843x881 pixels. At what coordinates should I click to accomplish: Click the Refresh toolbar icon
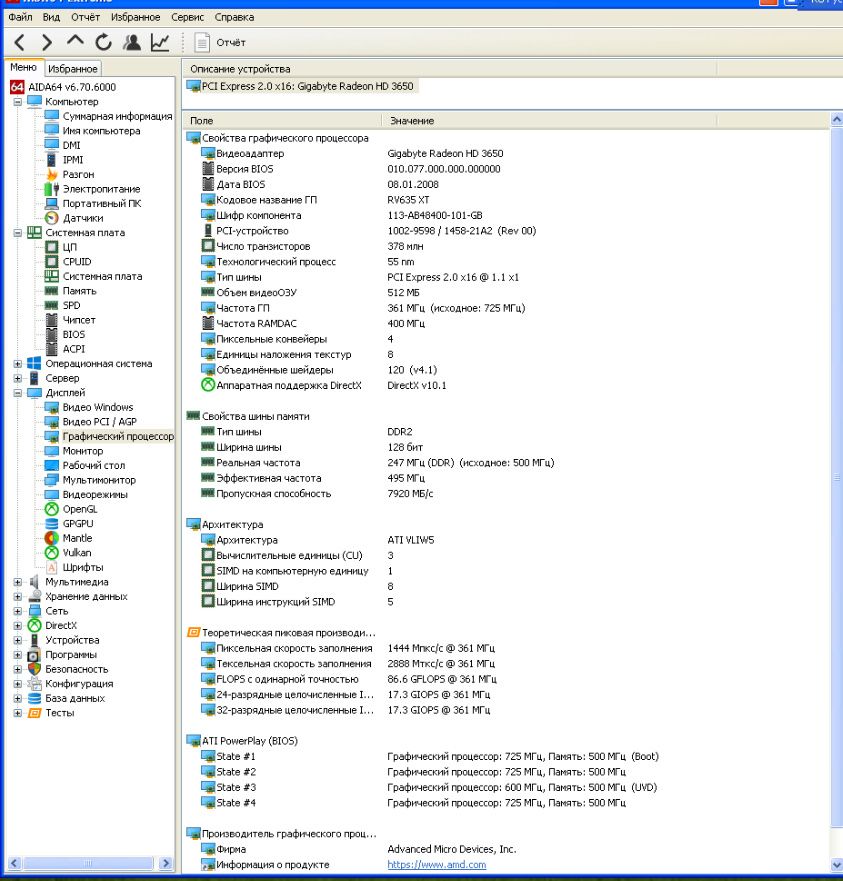103,42
